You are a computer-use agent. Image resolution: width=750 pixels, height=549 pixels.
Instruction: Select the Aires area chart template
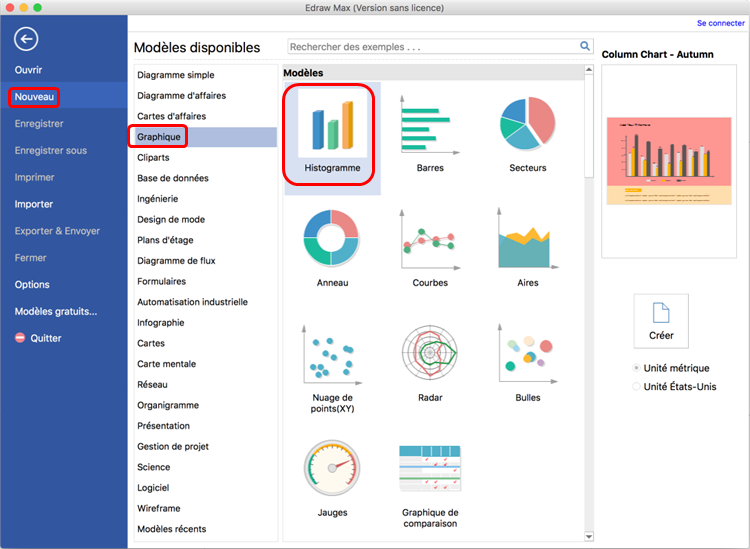(528, 248)
